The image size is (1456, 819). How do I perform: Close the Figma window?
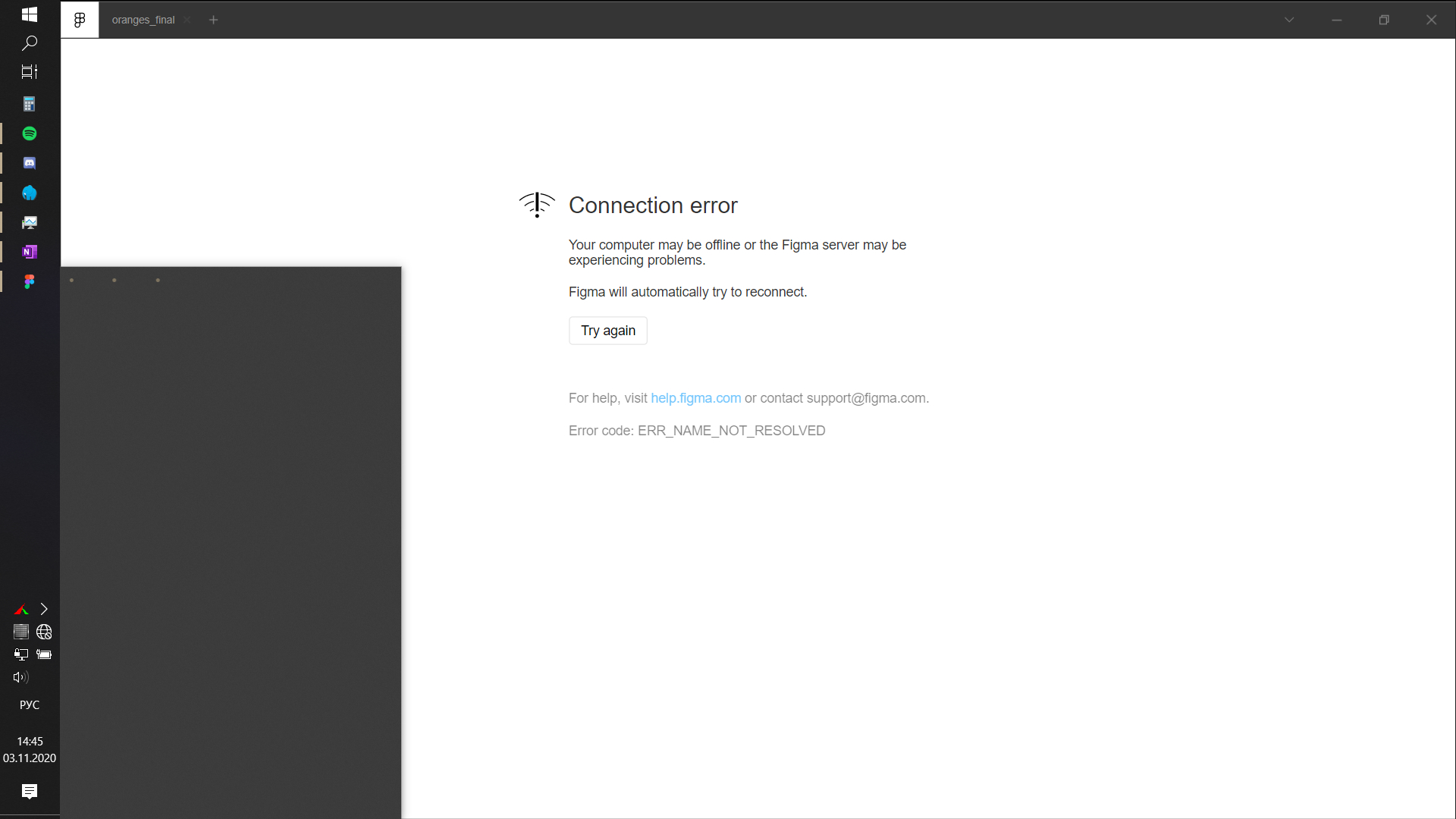(1432, 20)
